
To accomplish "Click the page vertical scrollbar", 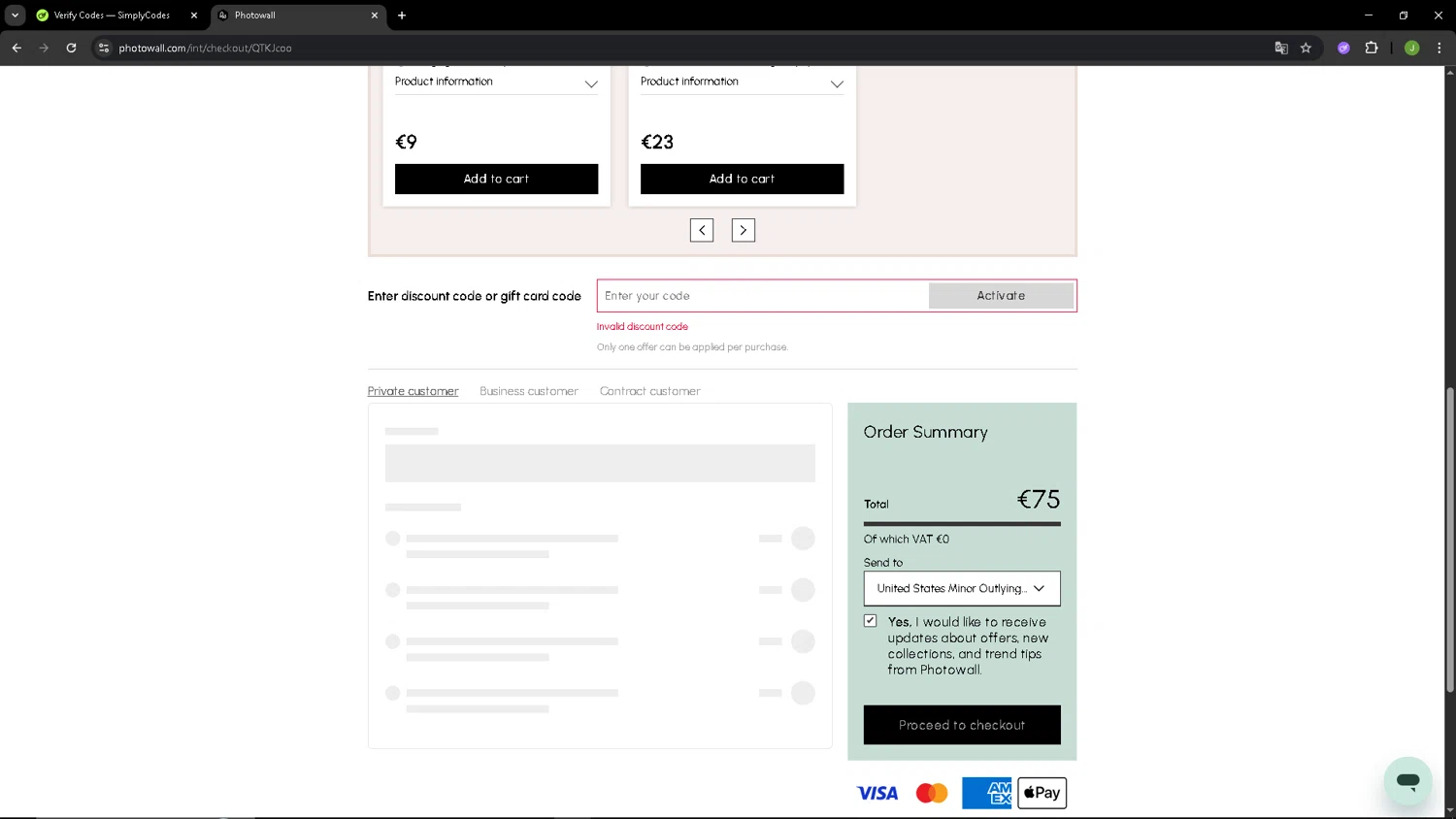I will pos(1450,539).
